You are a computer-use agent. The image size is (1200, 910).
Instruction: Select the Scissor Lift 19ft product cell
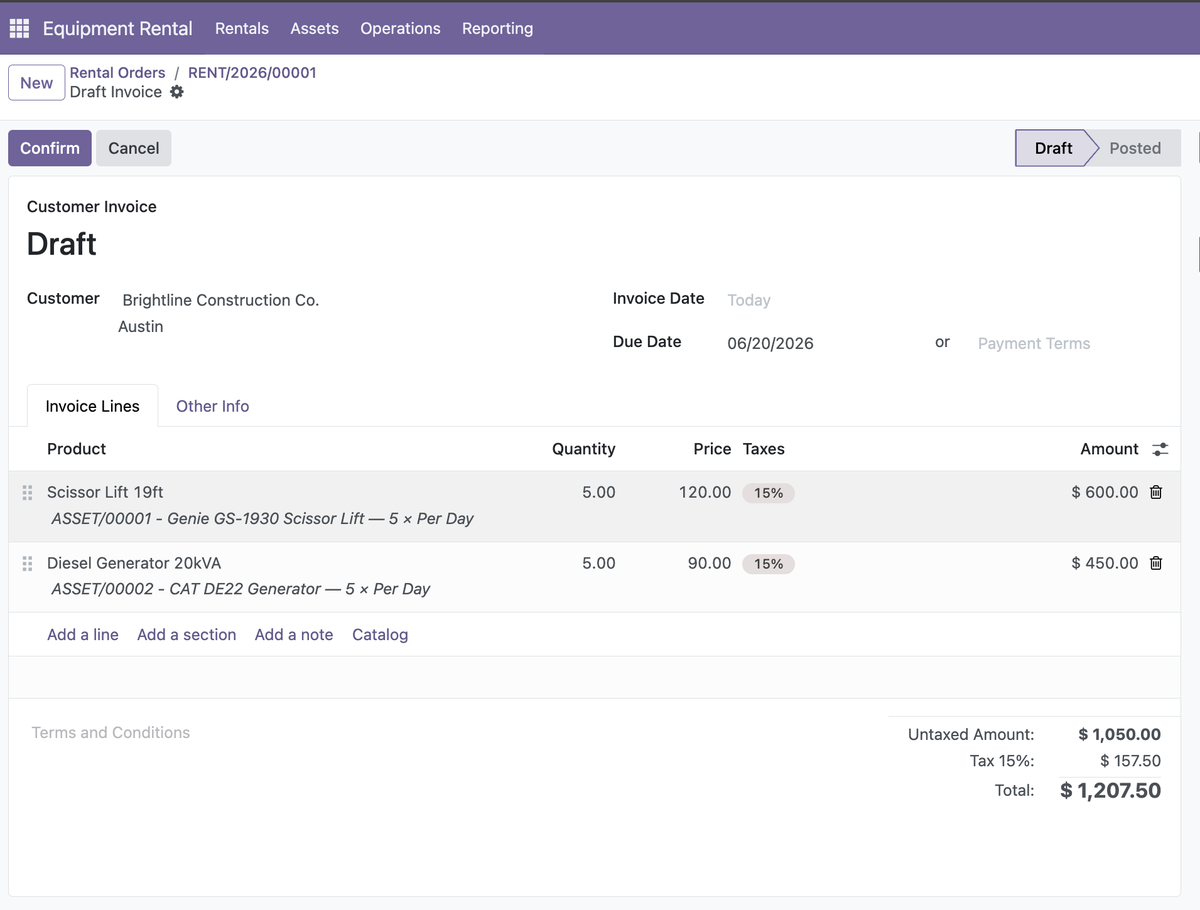click(105, 492)
